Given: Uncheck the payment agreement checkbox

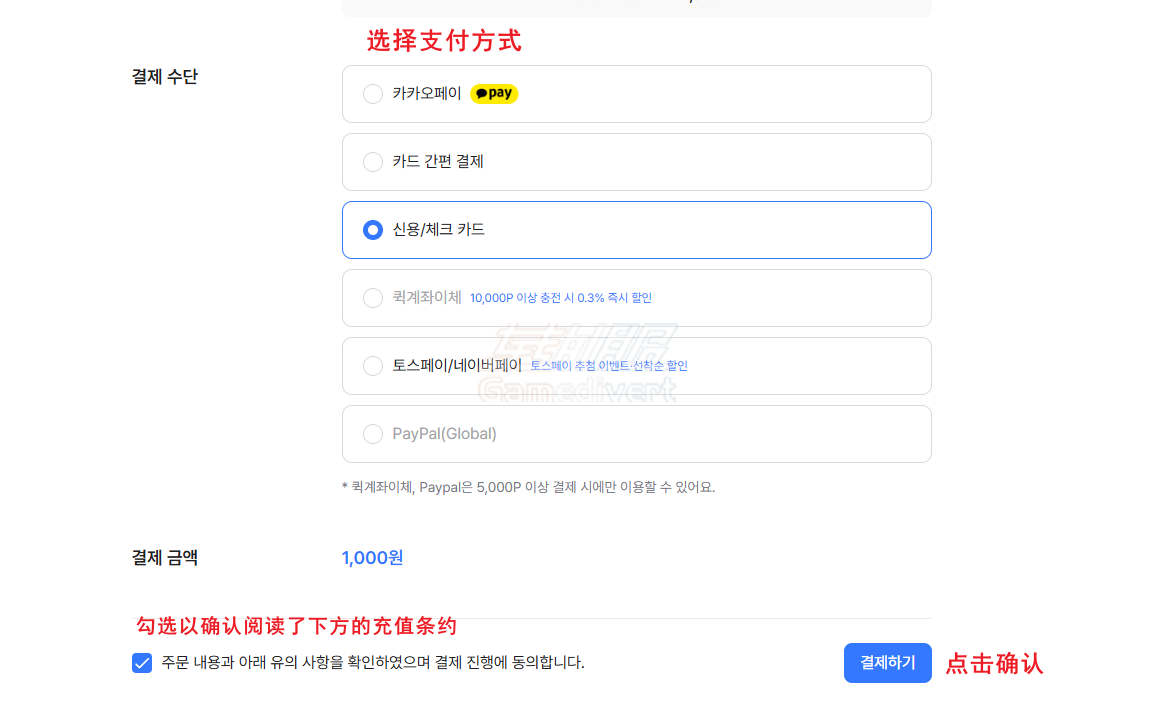Looking at the screenshot, I should pos(141,662).
